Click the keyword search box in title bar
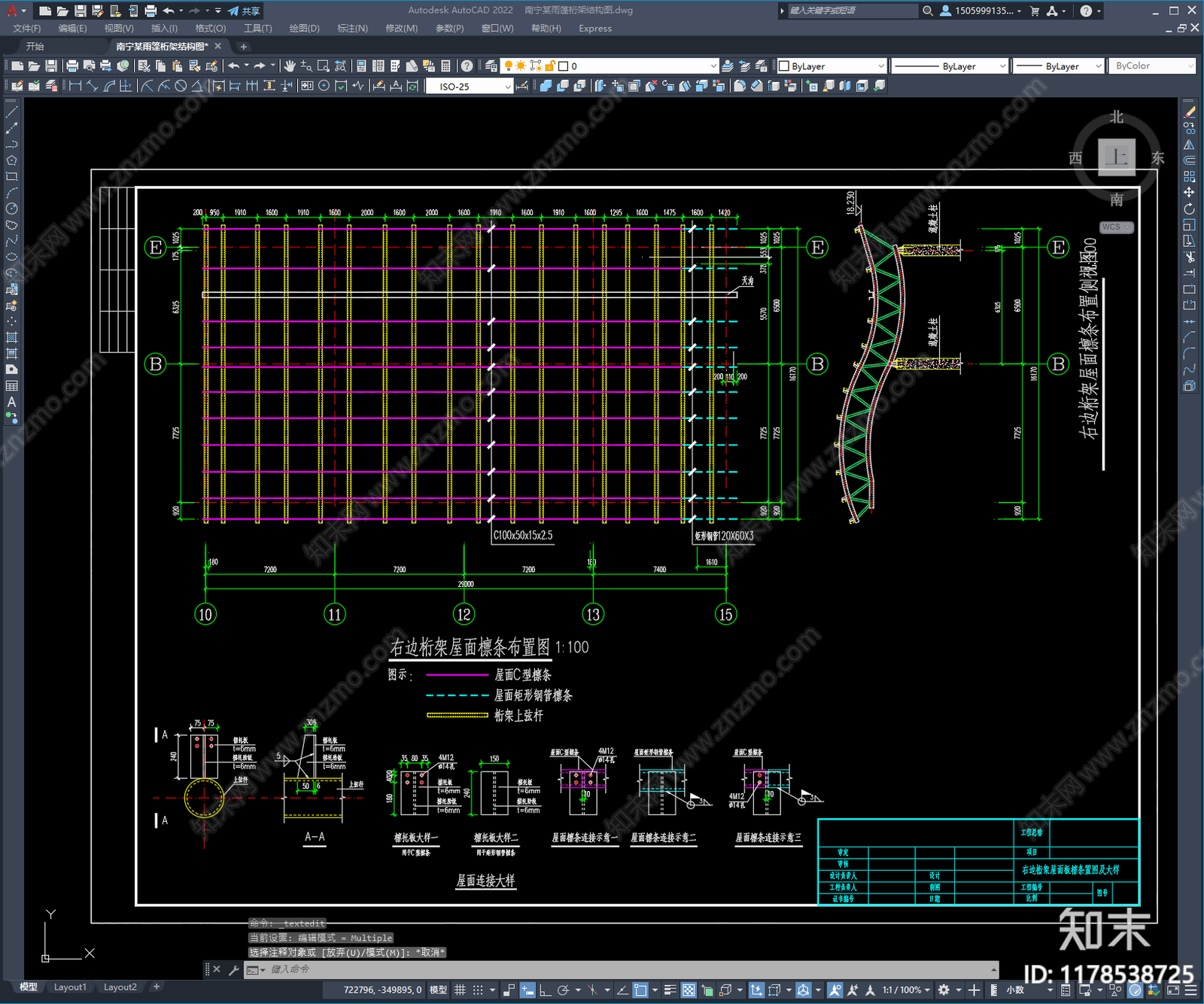Screen dimensions: 1204x1004 [x=851, y=11]
